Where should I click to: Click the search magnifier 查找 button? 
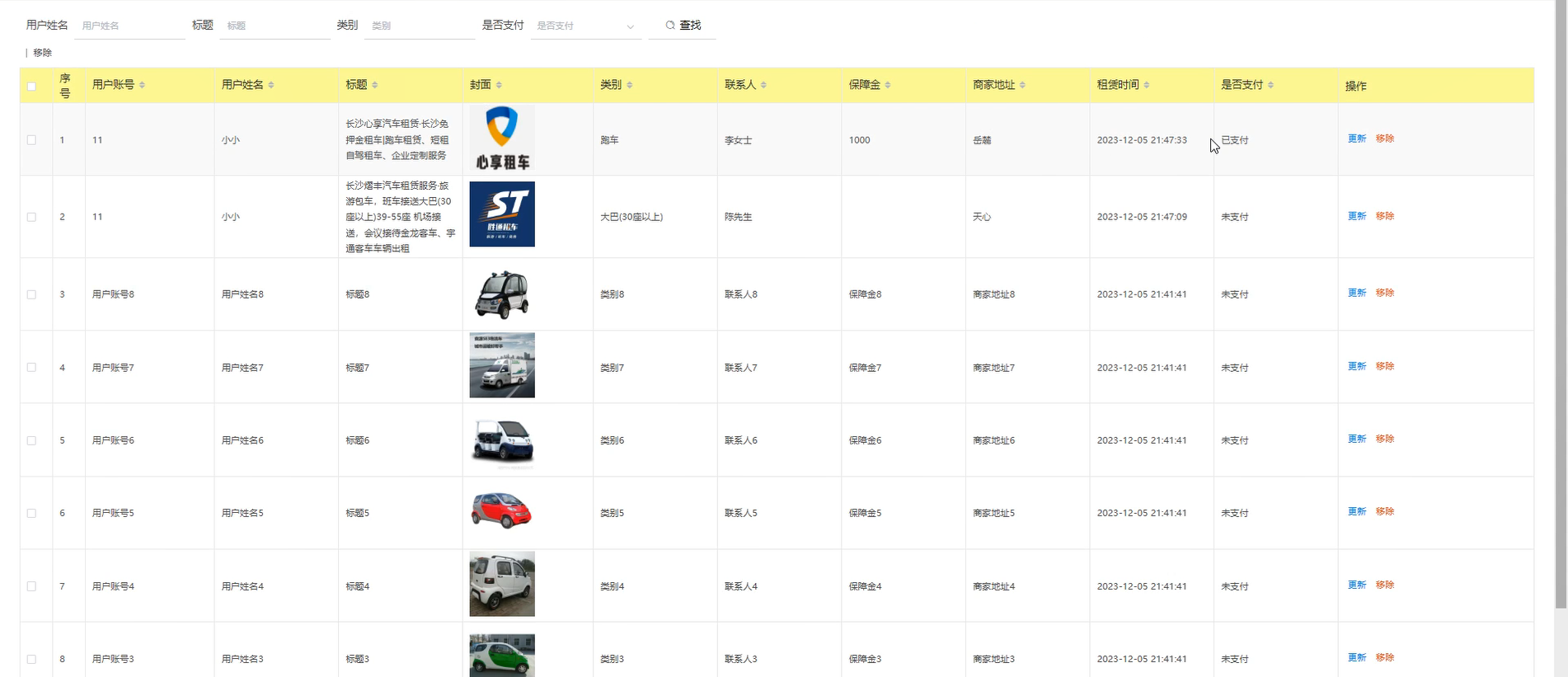coord(683,26)
